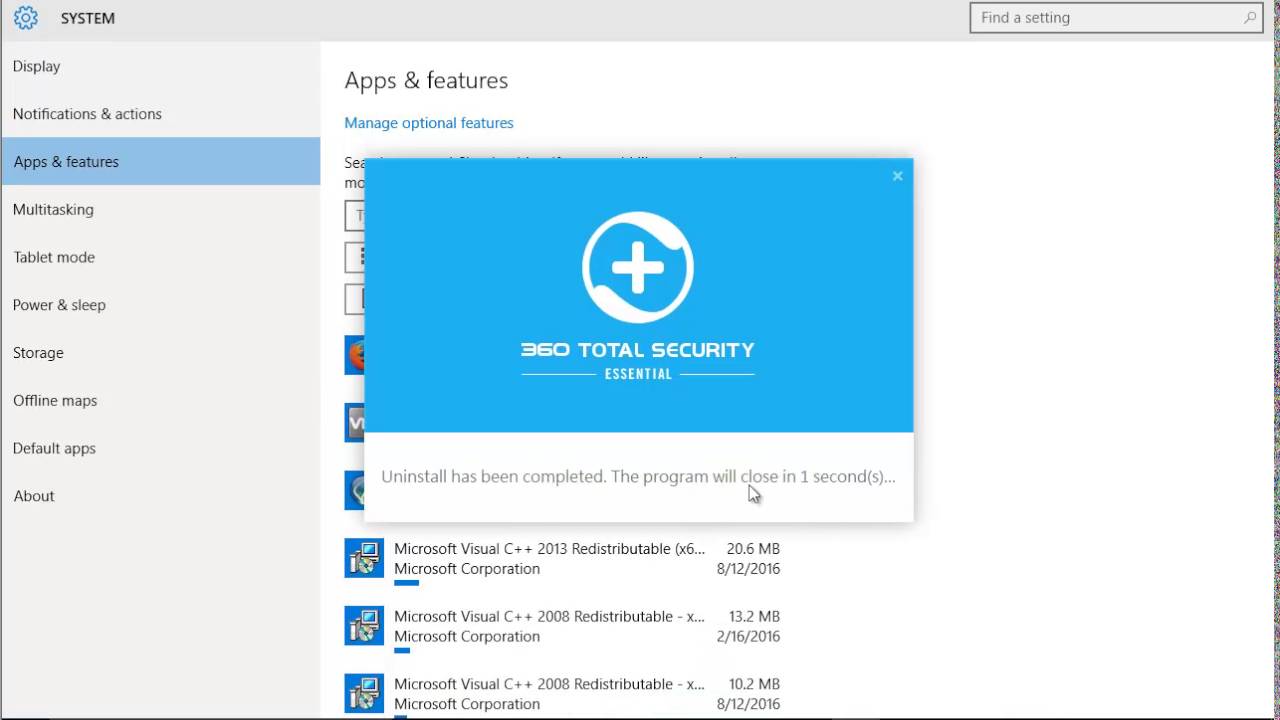1280x720 pixels.
Task: Click the Firefox app icon behind the dialog
Action: (354, 355)
